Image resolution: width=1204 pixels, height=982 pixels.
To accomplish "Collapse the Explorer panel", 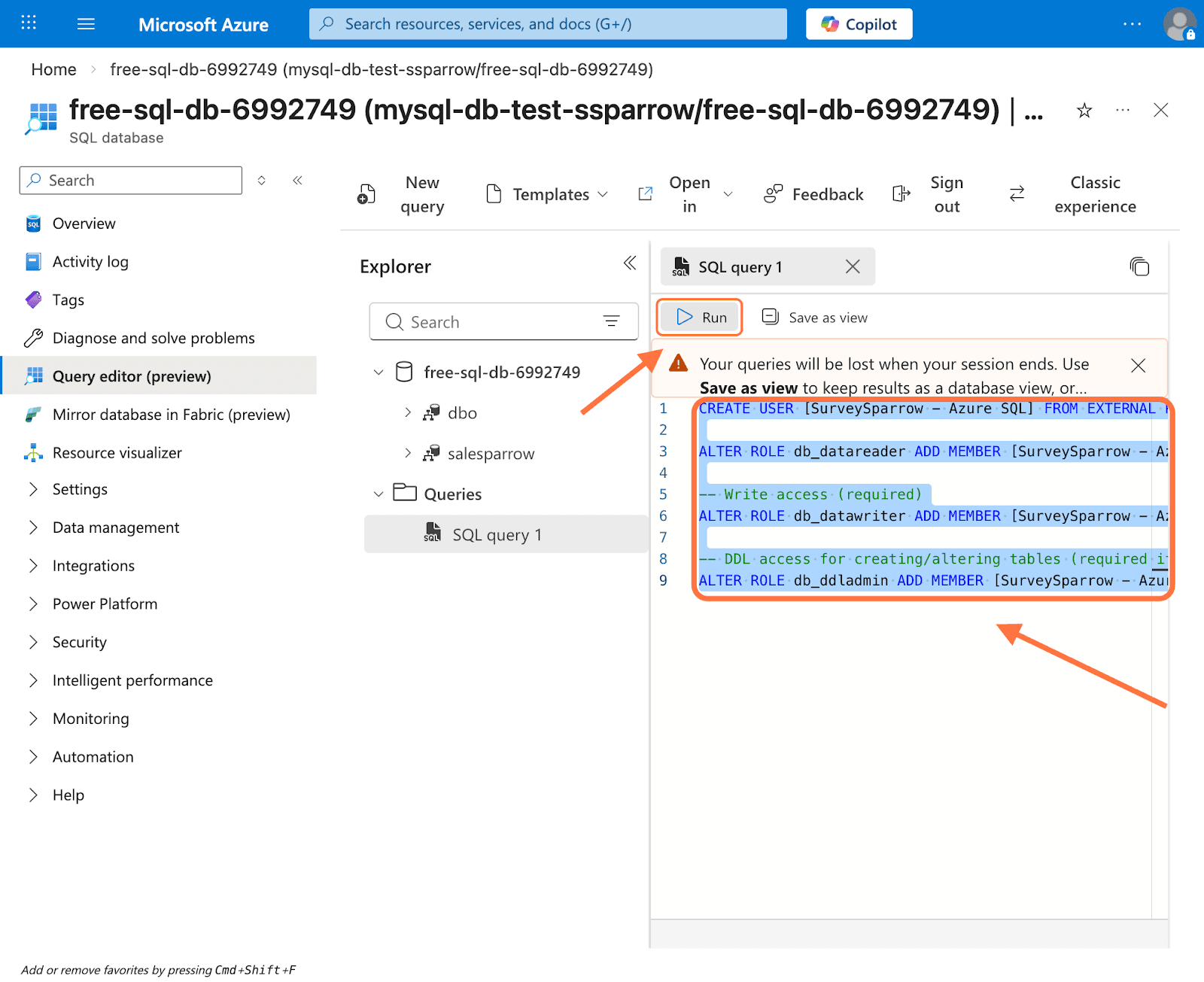I will pyautogui.click(x=629, y=263).
